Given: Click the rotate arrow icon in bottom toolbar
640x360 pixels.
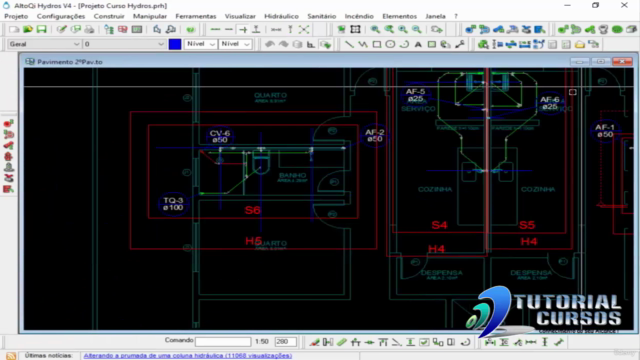Looking at the screenshot, I should pyautogui.click(x=466, y=342).
